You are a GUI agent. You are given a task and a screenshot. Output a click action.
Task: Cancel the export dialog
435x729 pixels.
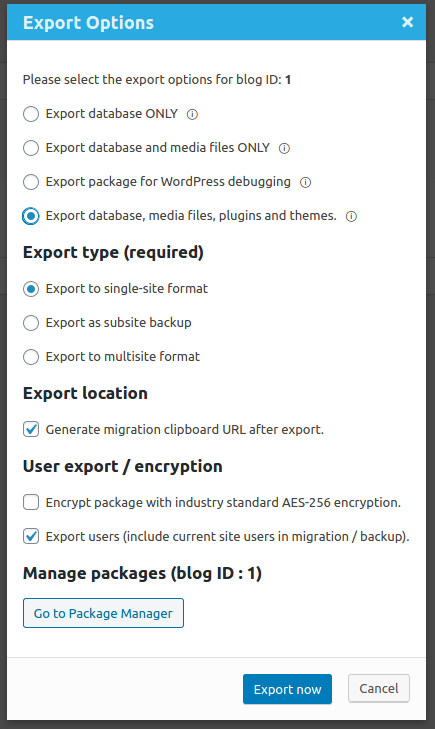(379, 689)
